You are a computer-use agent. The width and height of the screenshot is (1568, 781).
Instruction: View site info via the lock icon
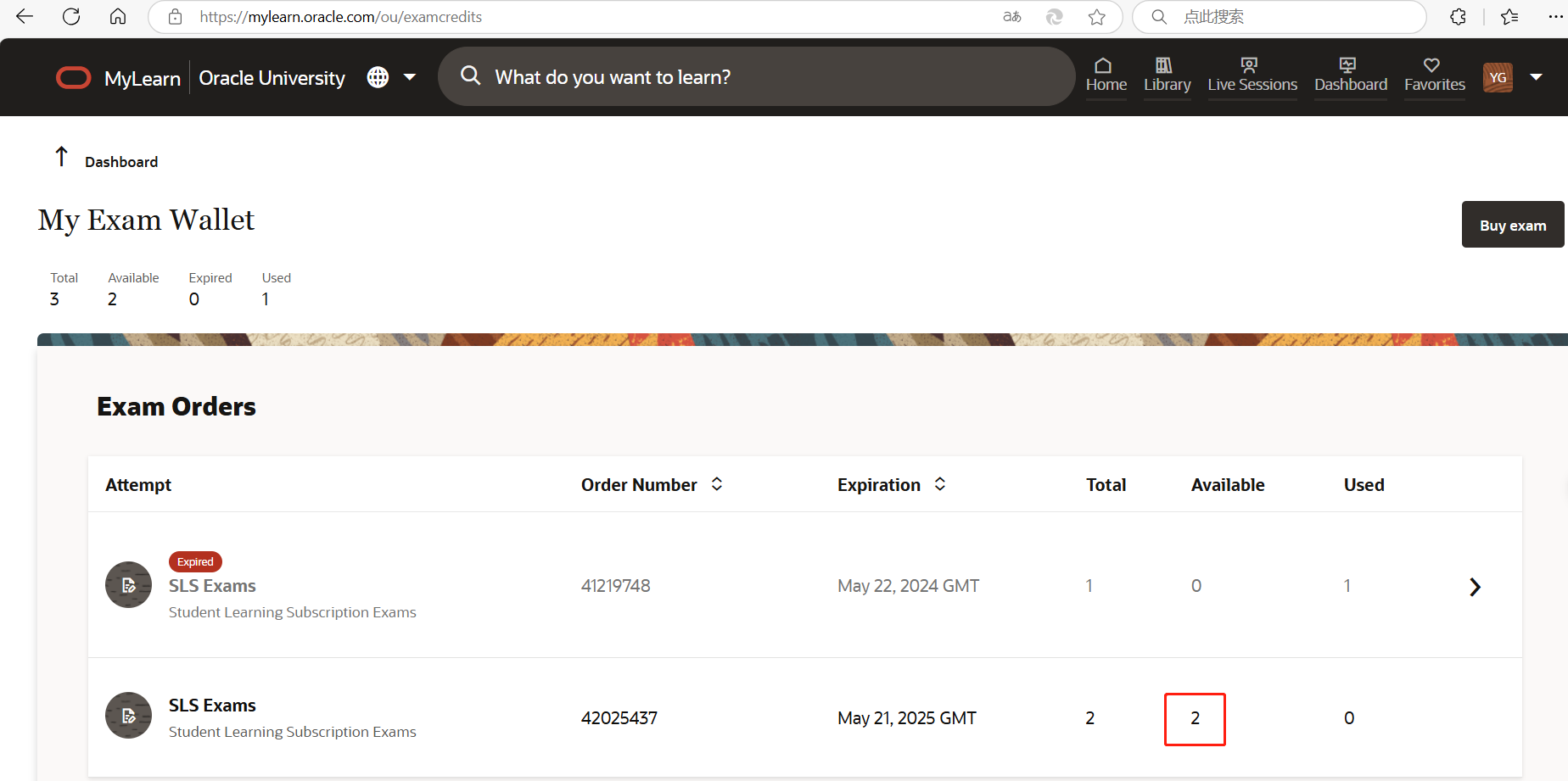176,17
